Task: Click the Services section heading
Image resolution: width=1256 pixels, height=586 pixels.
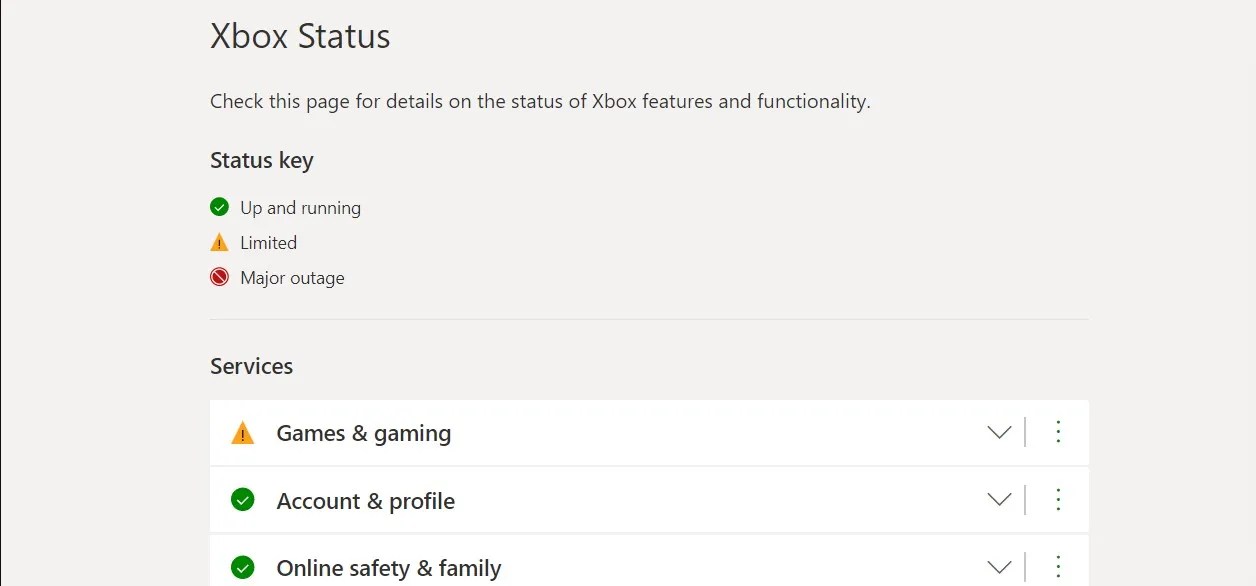Action: [251, 366]
